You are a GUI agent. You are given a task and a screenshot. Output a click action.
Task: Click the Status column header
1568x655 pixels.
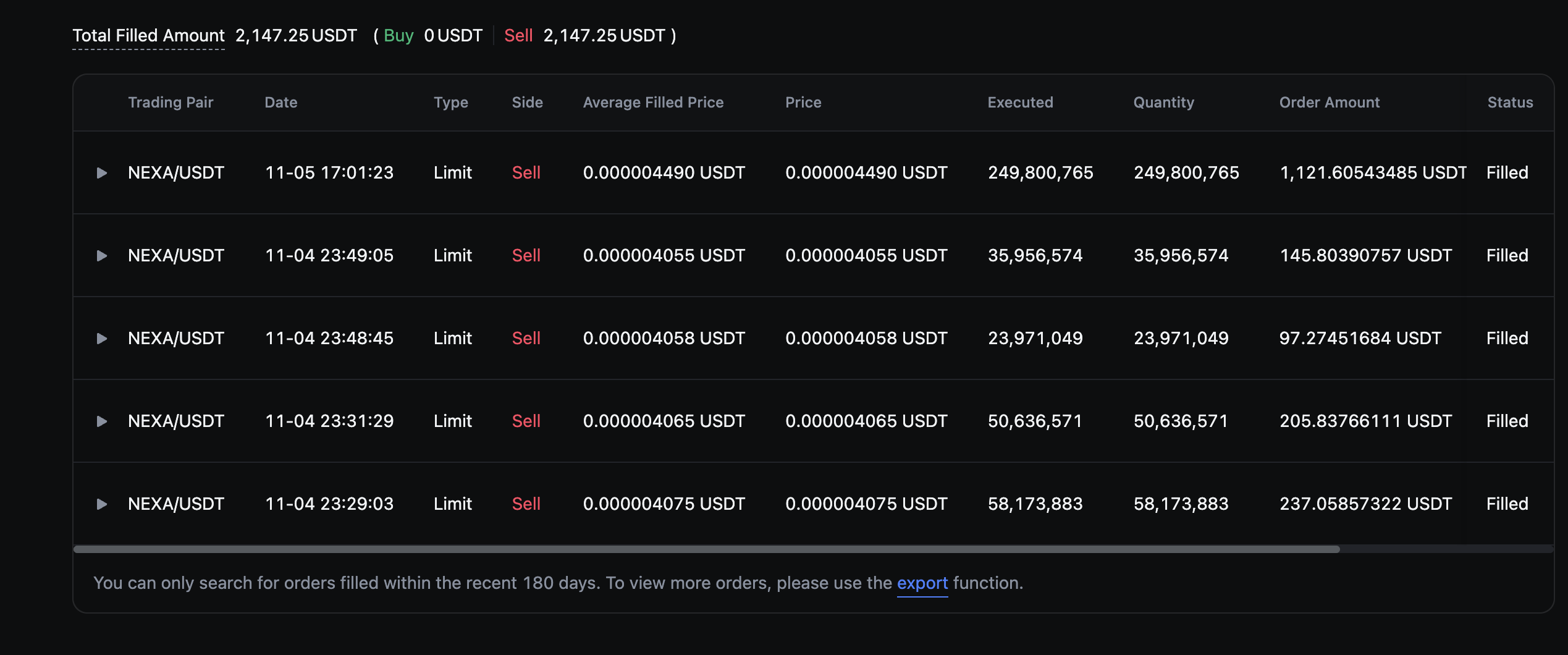[1510, 103]
